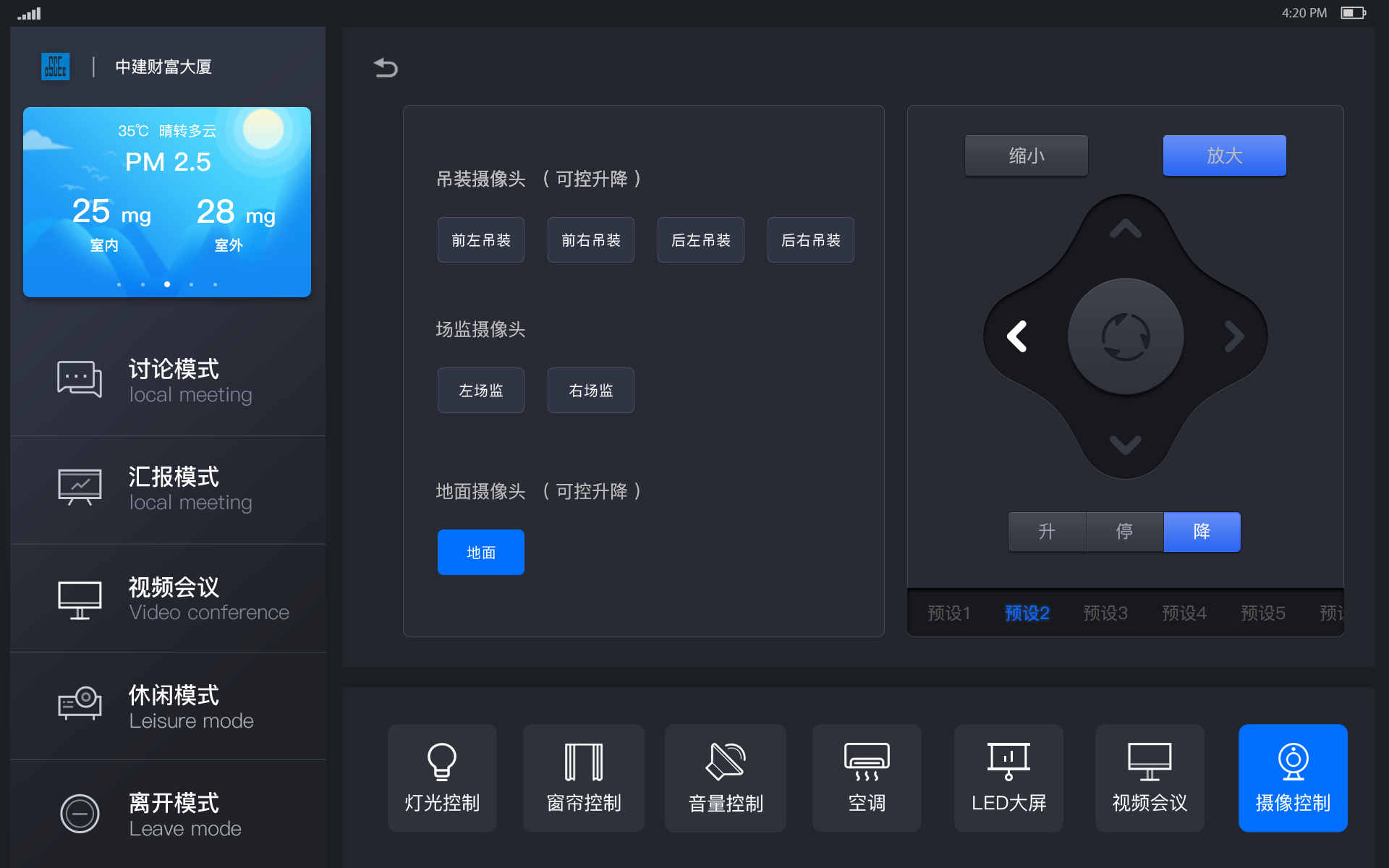This screenshot has height=868, width=1389.
Task: Switch to the 预设4 preset
Action: pos(1184,613)
